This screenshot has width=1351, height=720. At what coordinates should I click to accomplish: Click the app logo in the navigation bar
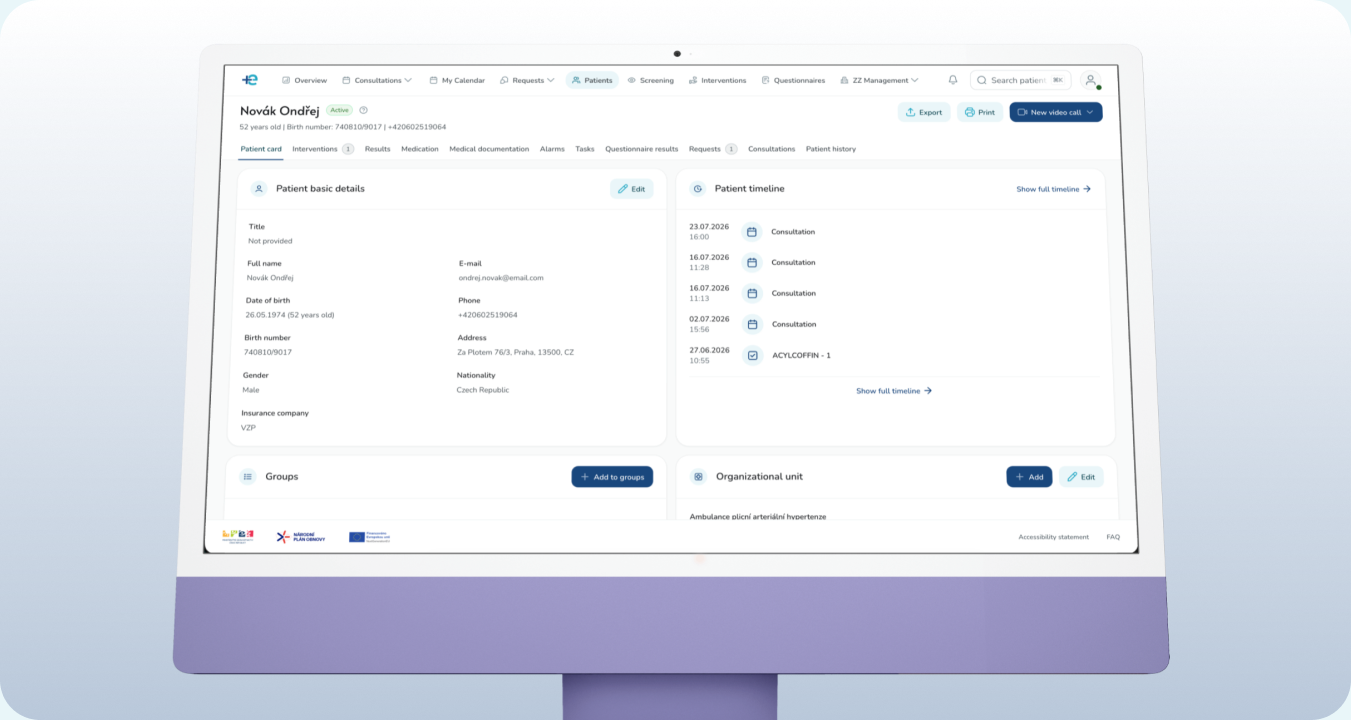(250, 80)
